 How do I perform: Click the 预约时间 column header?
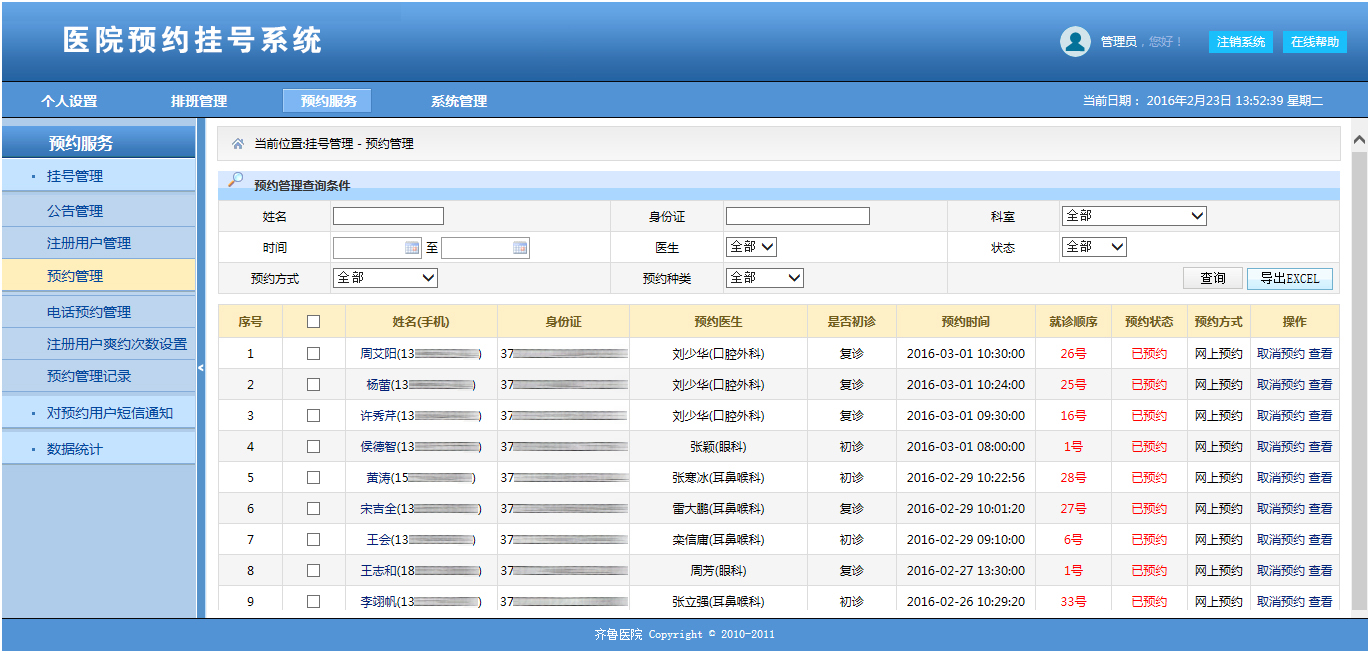point(966,322)
